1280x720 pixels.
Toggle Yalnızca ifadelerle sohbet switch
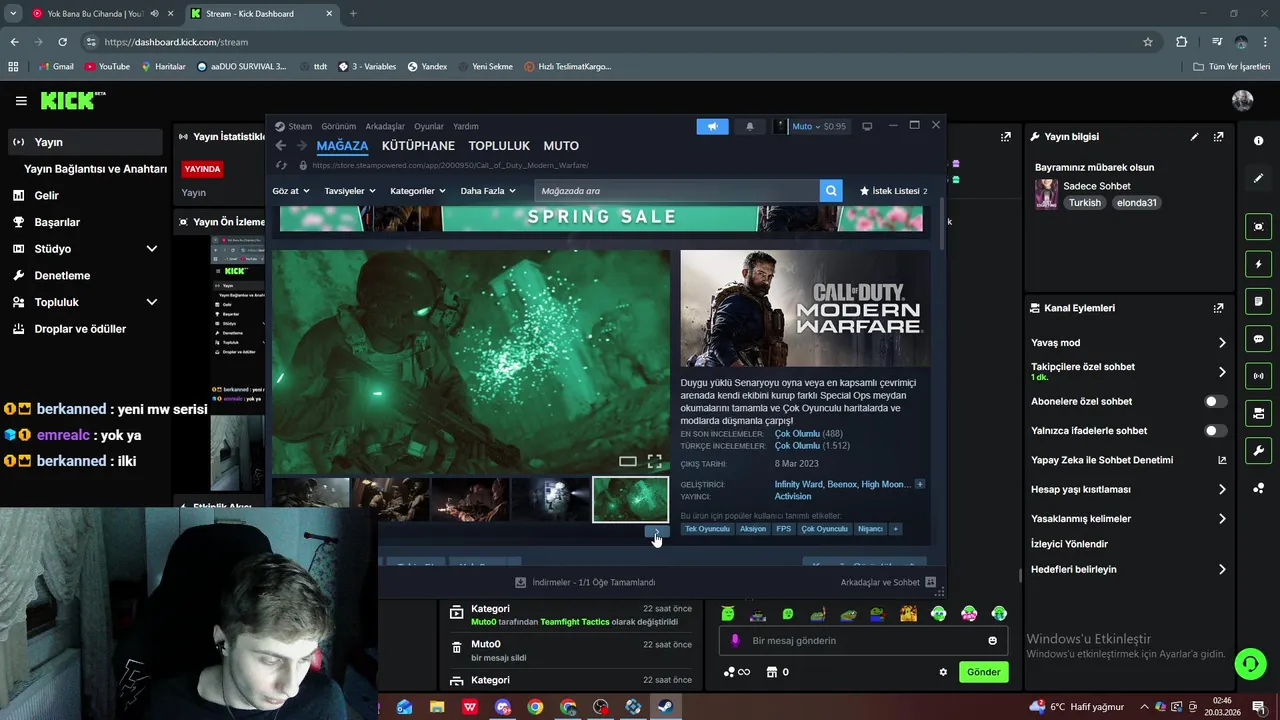coord(1215,431)
